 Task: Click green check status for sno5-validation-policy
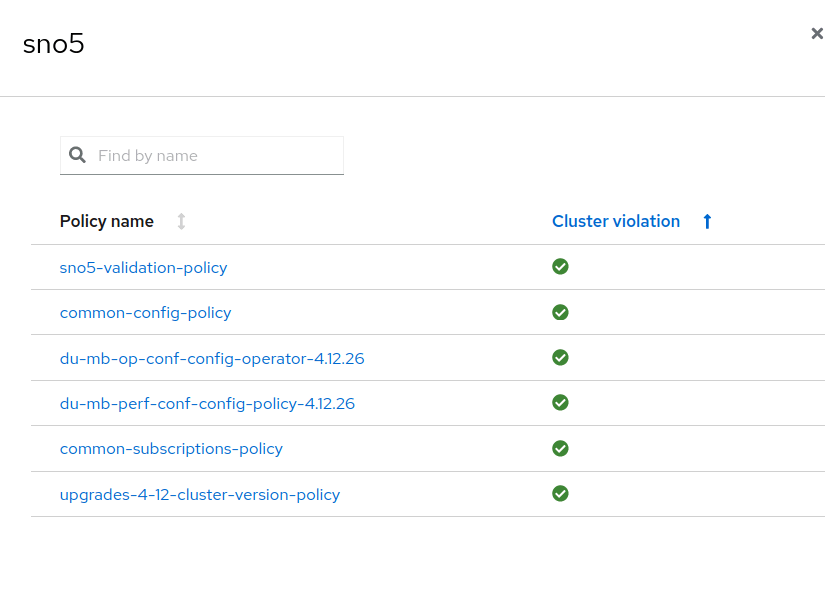point(560,266)
